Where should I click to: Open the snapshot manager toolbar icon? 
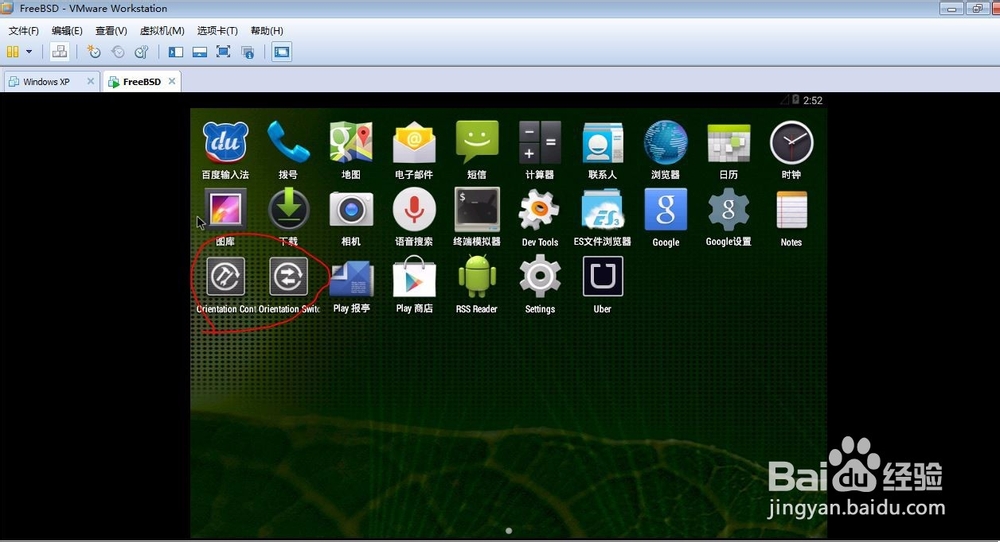coord(142,52)
